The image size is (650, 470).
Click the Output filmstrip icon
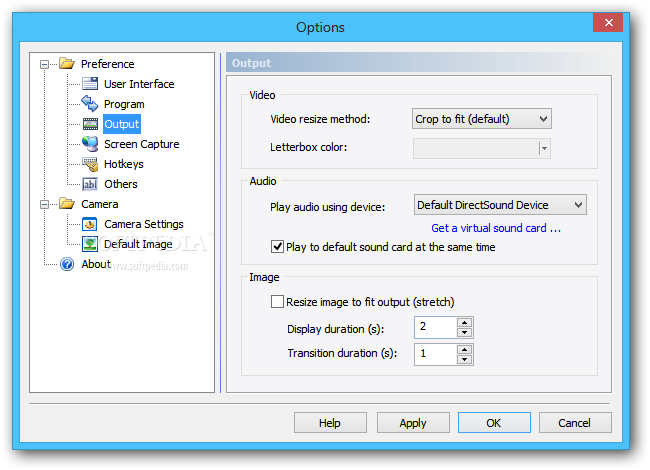tap(90, 124)
